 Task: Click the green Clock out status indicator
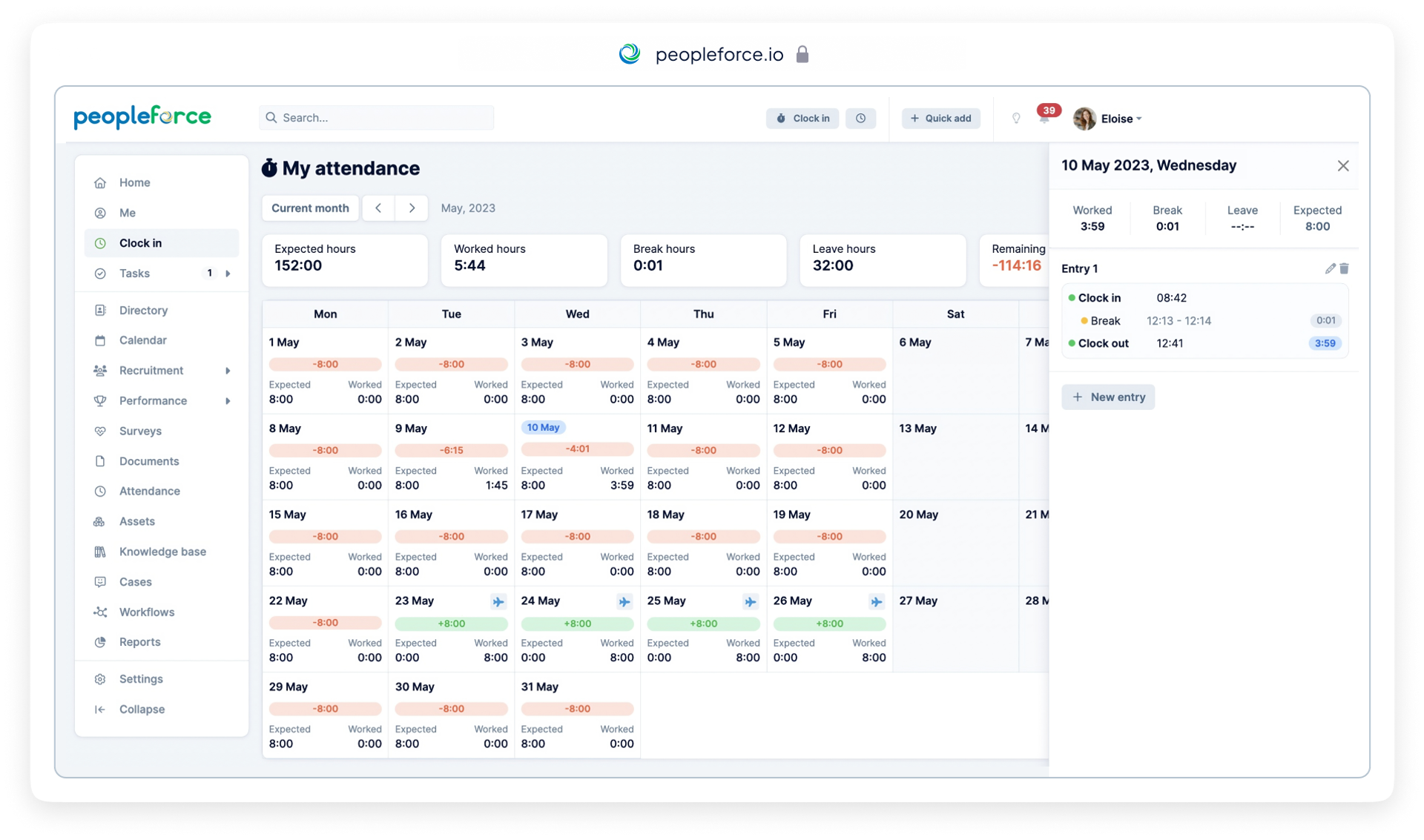click(1073, 343)
